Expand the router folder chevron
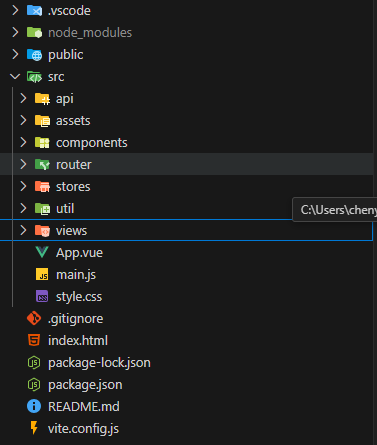 click(x=23, y=164)
